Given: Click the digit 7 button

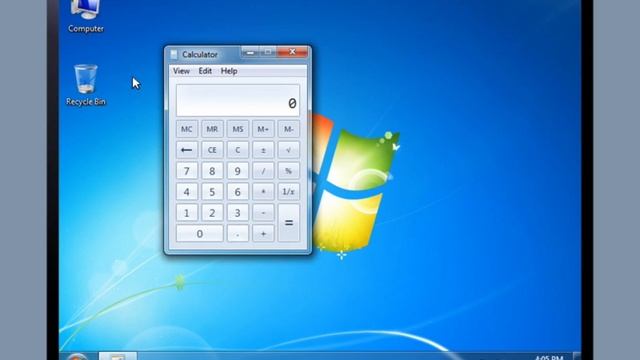Looking at the screenshot, I should point(187,171).
